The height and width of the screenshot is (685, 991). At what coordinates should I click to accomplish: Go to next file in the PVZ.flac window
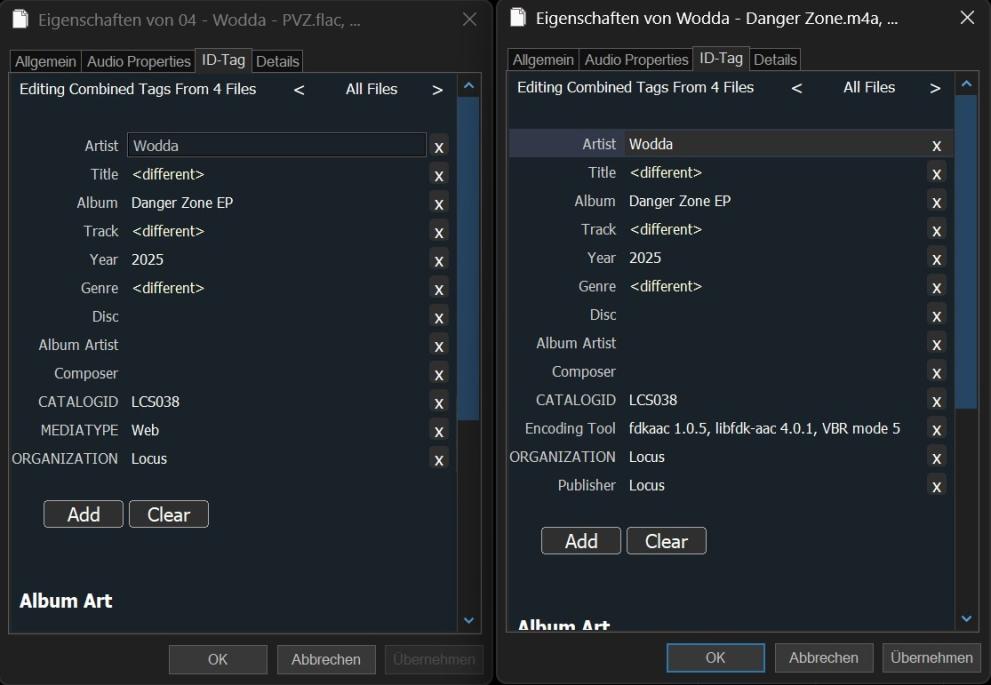tap(437, 90)
